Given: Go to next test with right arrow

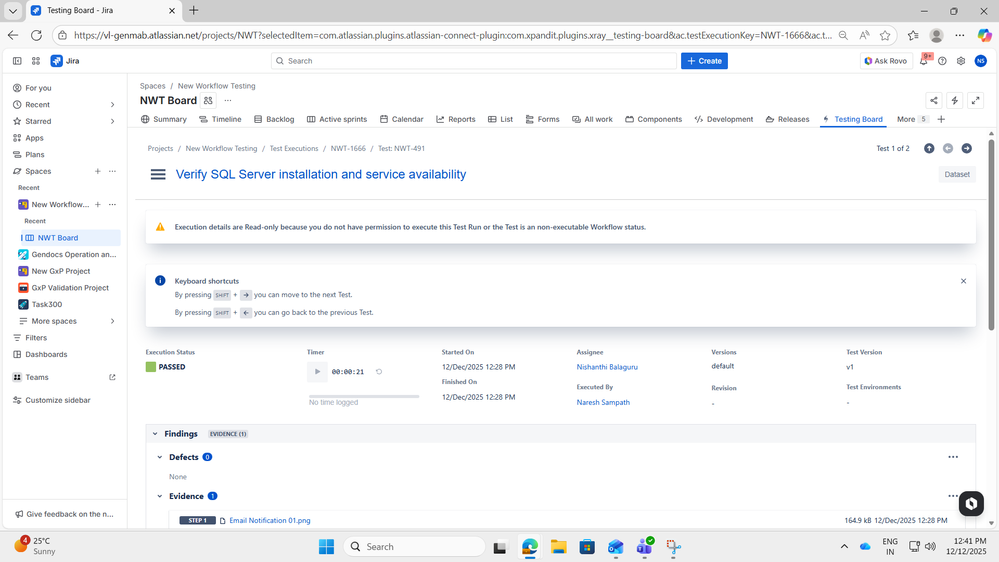Looking at the screenshot, I should [x=967, y=148].
